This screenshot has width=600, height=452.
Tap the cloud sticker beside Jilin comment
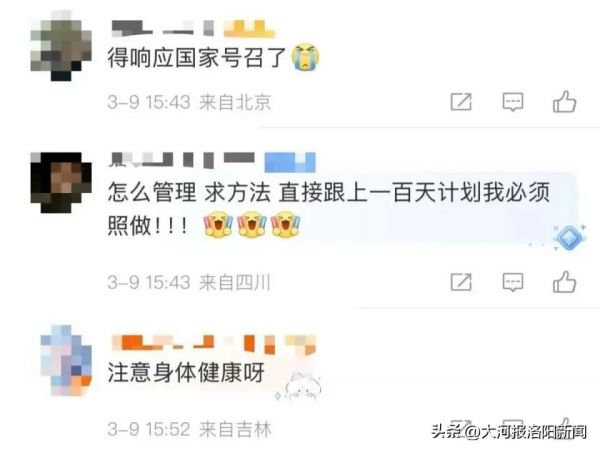click(x=298, y=387)
